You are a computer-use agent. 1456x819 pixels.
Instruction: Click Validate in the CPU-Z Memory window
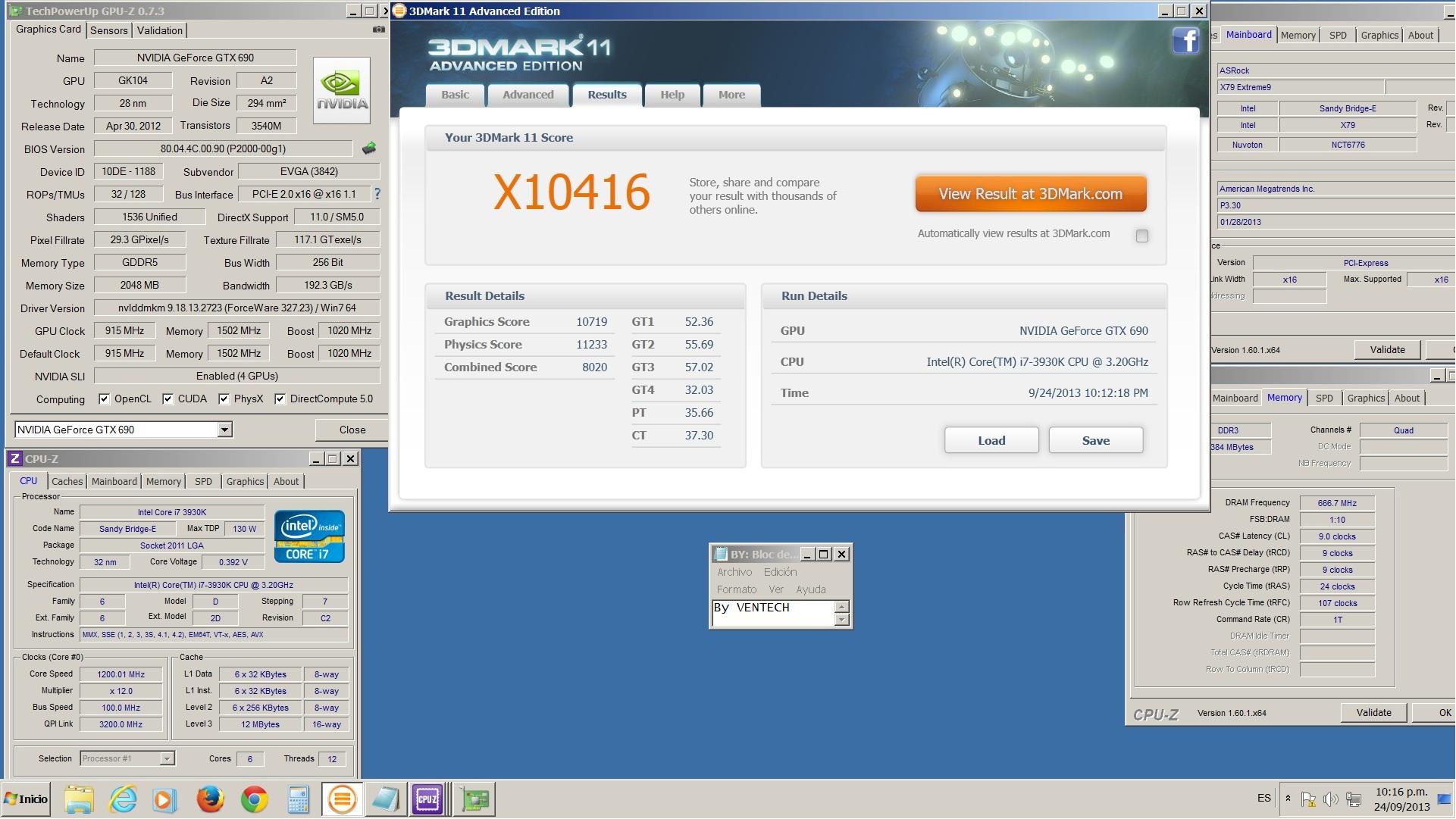(1373, 712)
